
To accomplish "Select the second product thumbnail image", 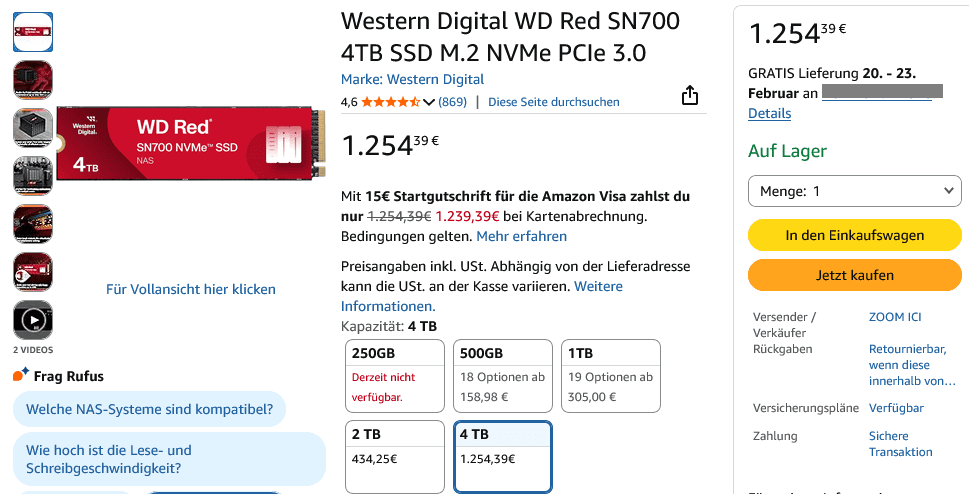I will point(32,79).
